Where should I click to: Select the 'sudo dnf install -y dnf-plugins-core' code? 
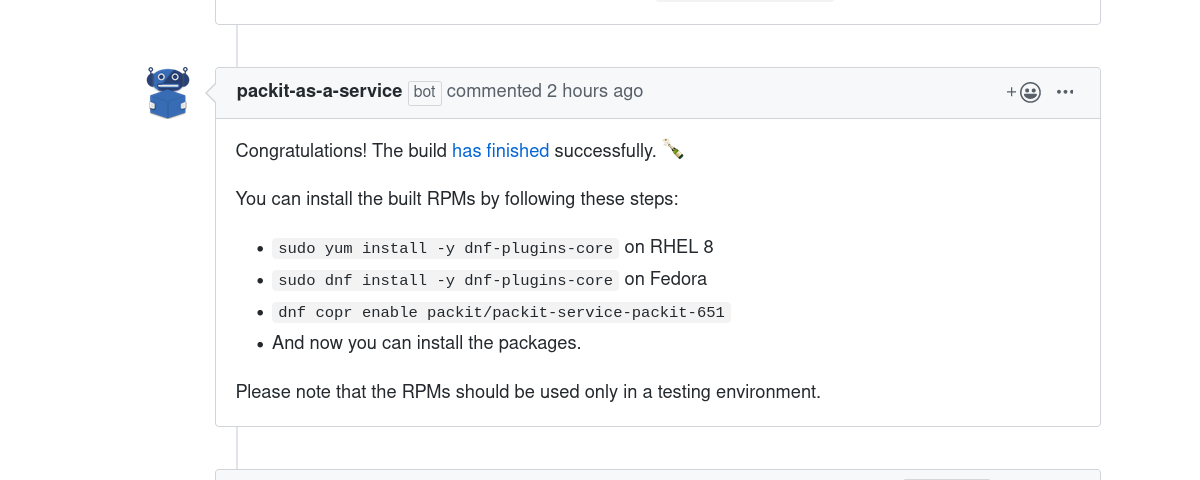[445, 280]
